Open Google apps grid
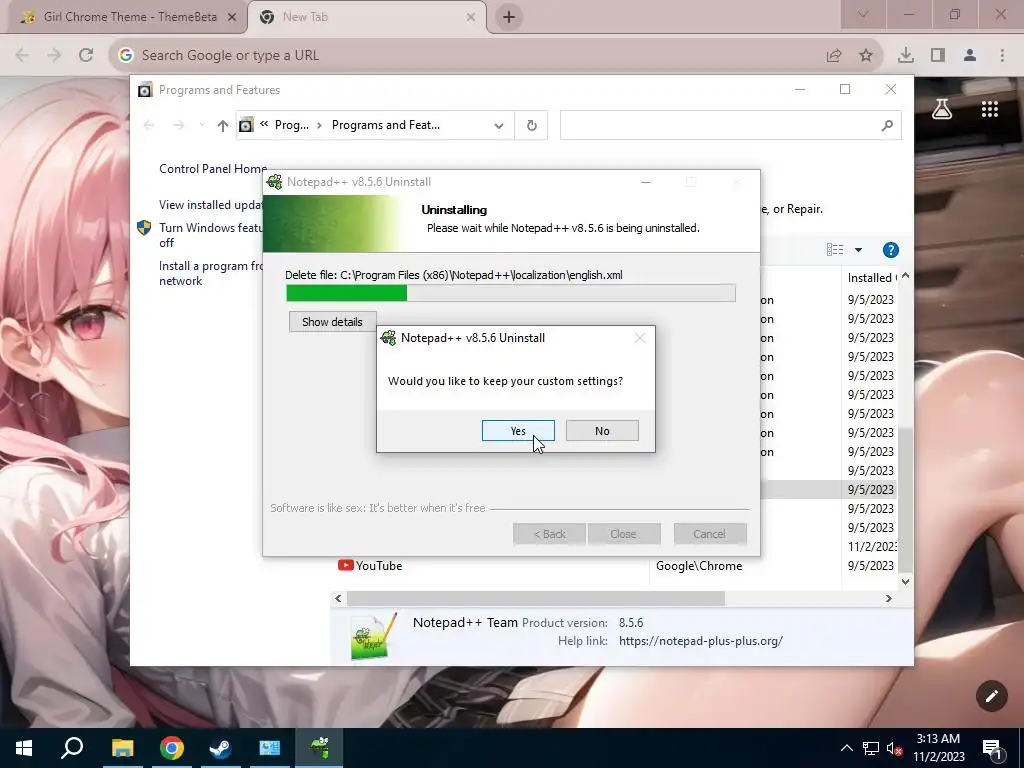Viewport: 1024px width, 768px height. click(989, 109)
